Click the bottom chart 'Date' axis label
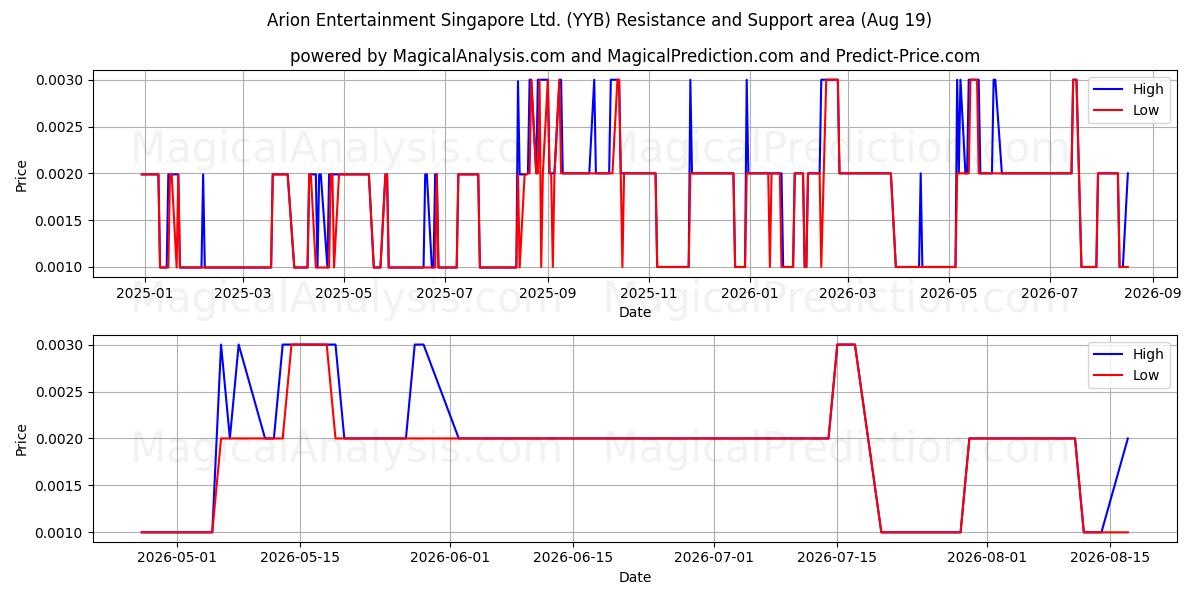1200x600 pixels. tap(635, 577)
